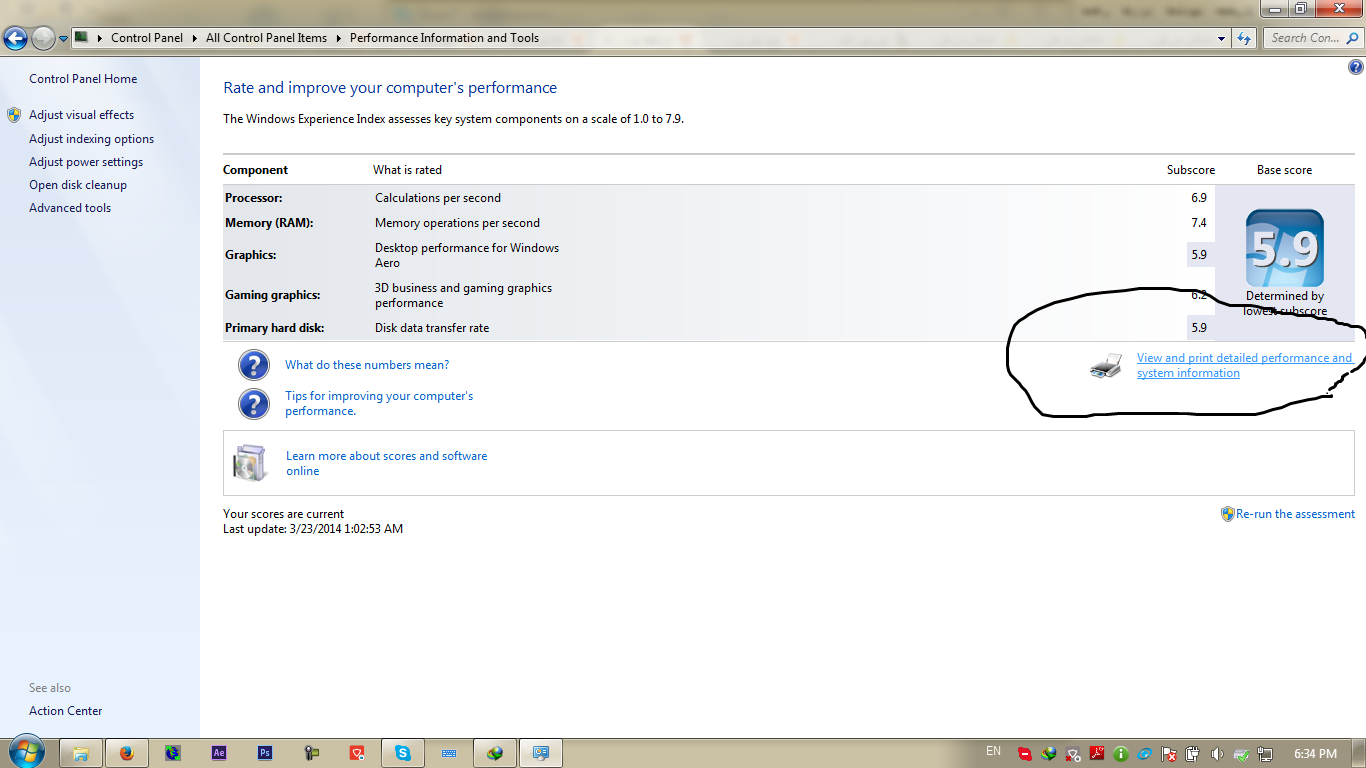
Task: Click the green info tray icon
Action: point(1121,754)
